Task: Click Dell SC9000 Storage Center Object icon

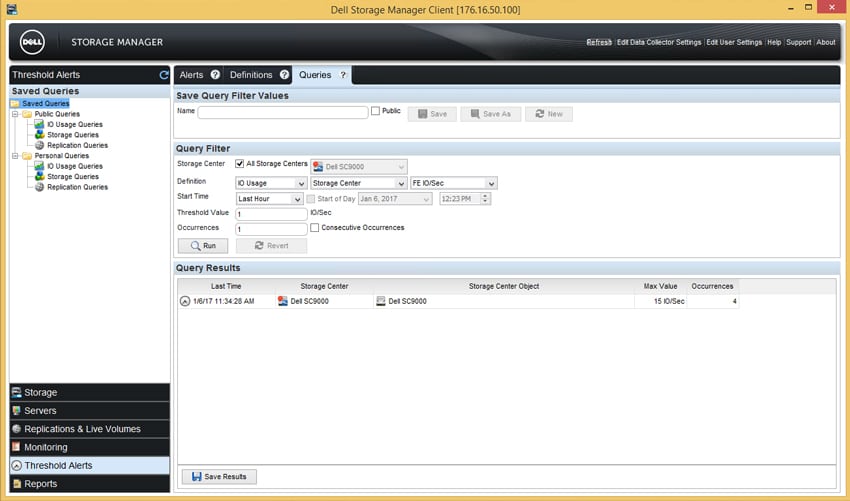Action: pyautogui.click(x=381, y=301)
